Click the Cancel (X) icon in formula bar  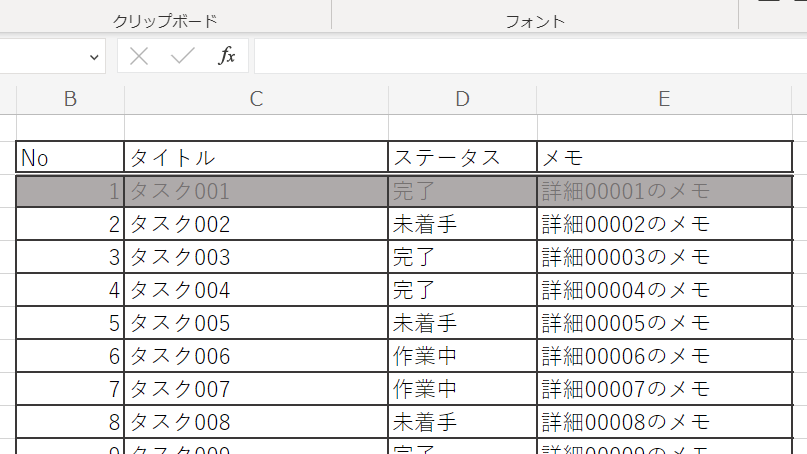pos(139,56)
